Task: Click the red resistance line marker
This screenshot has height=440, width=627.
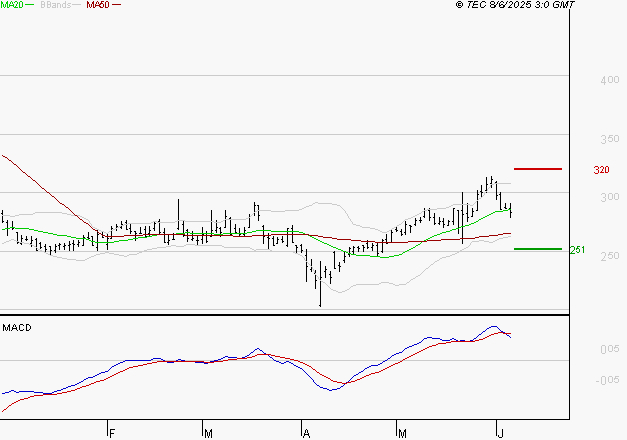Action: [x=537, y=169]
